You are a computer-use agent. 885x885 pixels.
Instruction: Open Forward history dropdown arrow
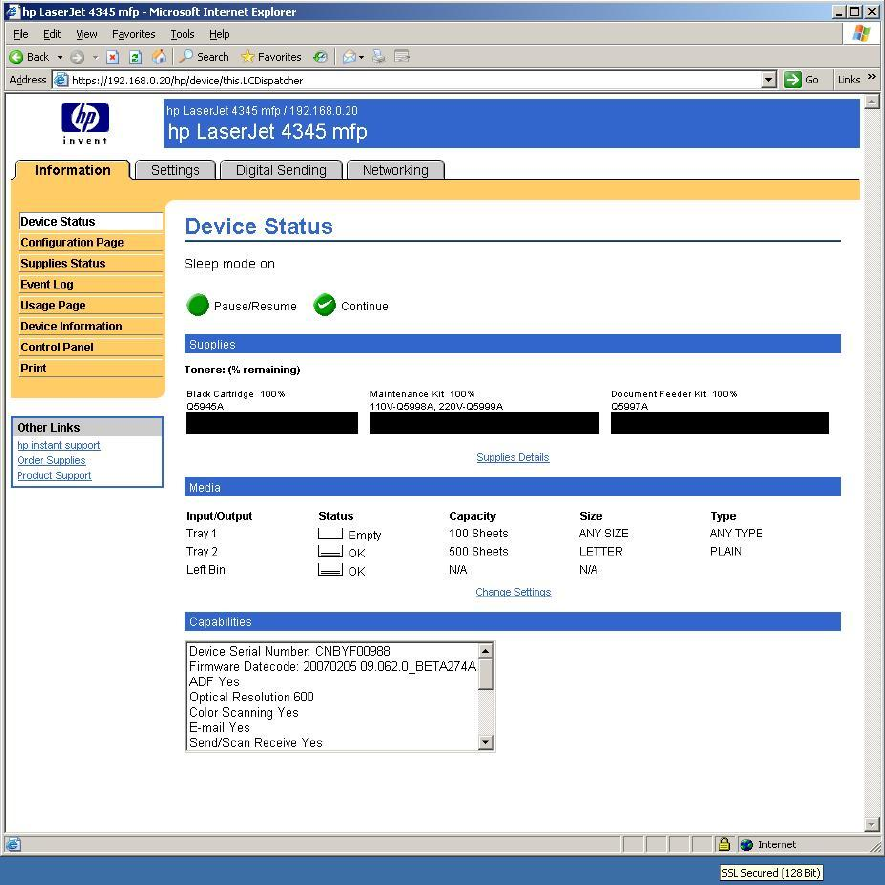[x=95, y=58]
